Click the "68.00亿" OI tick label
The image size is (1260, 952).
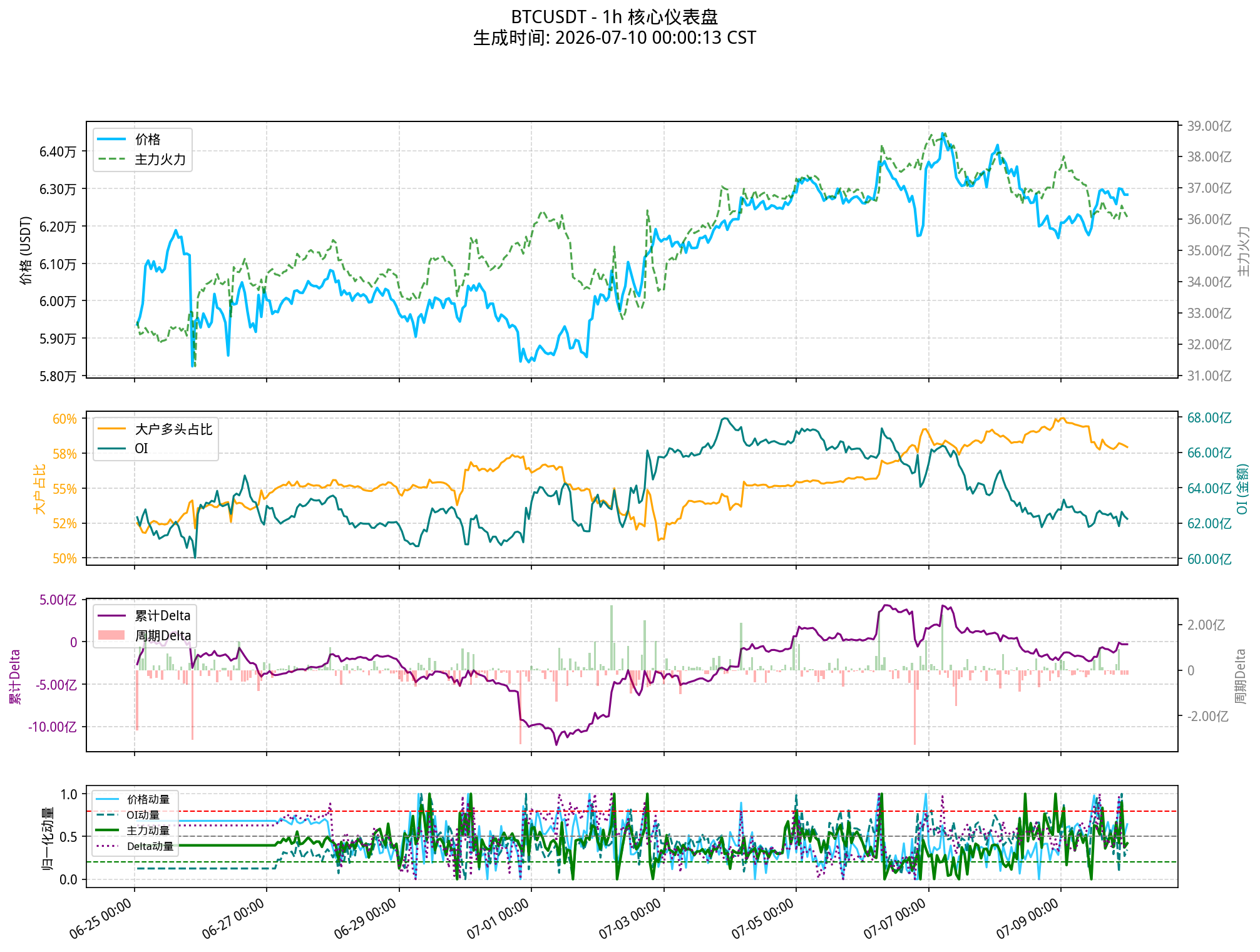[1209, 418]
